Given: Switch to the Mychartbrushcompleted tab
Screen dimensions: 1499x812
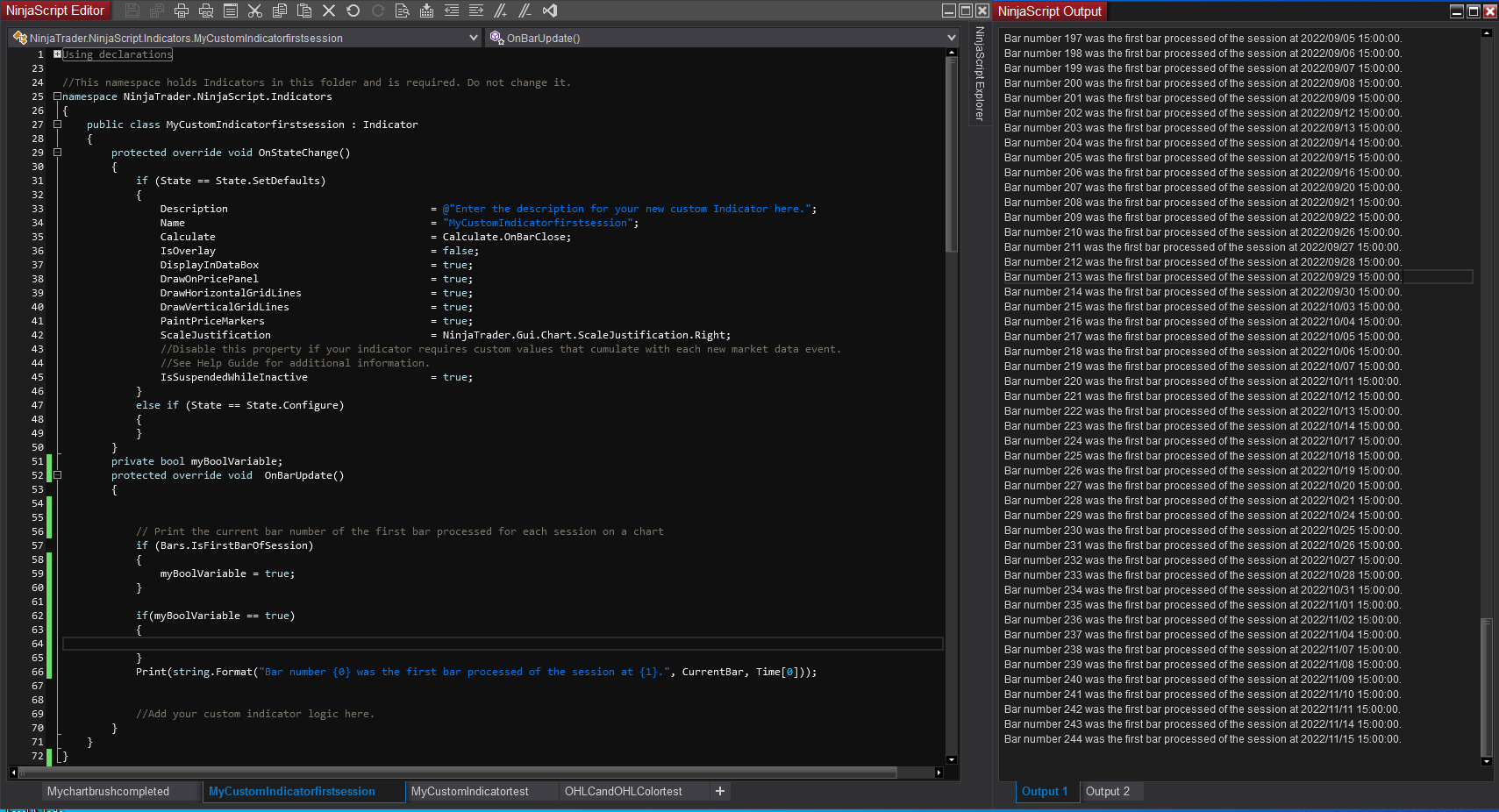Looking at the screenshot, I should click(x=108, y=791).
